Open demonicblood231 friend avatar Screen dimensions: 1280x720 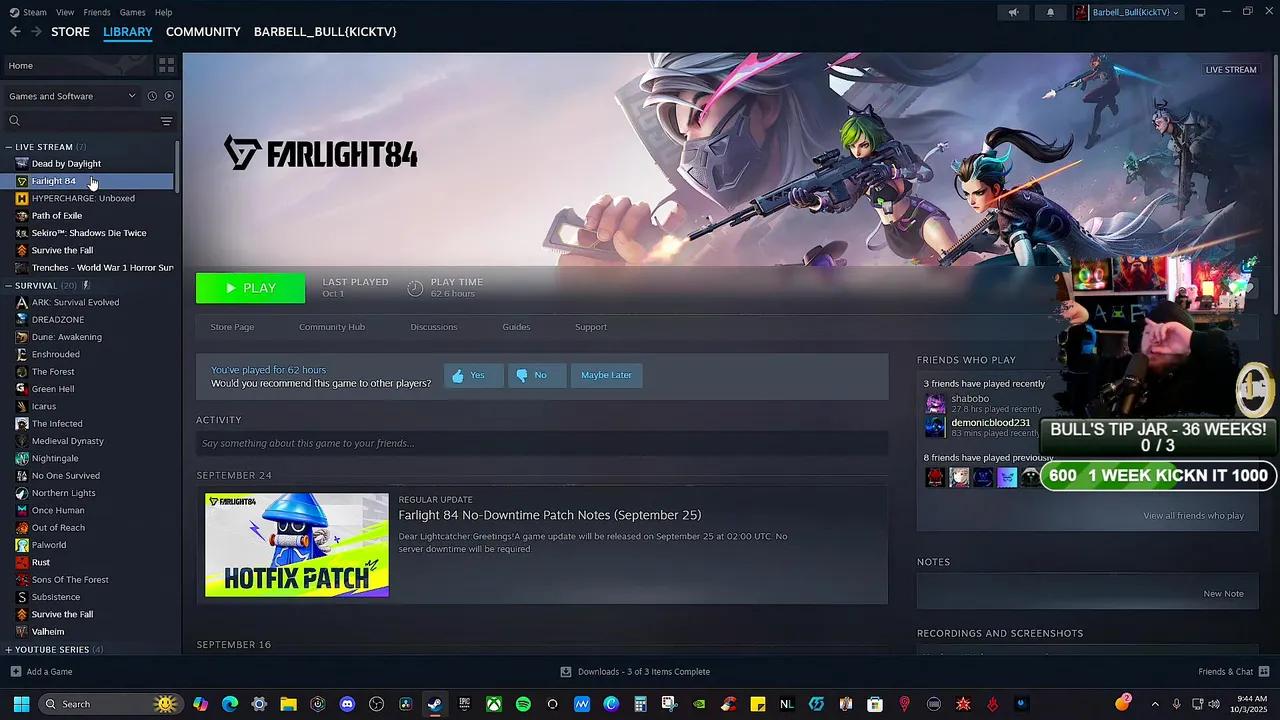(x=935, y=427)
